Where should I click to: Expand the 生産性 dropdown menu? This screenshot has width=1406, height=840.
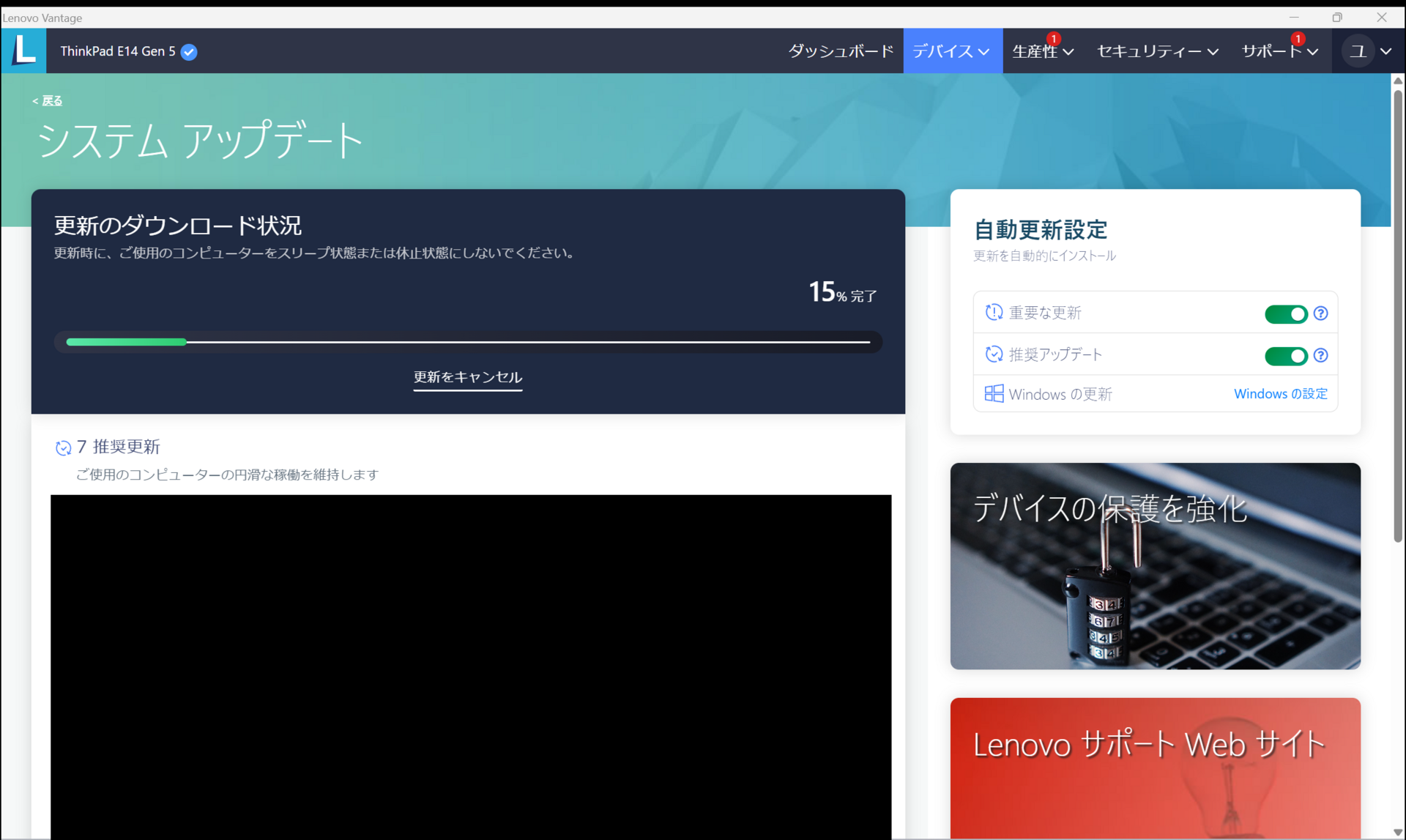[x=1043, y=51]
